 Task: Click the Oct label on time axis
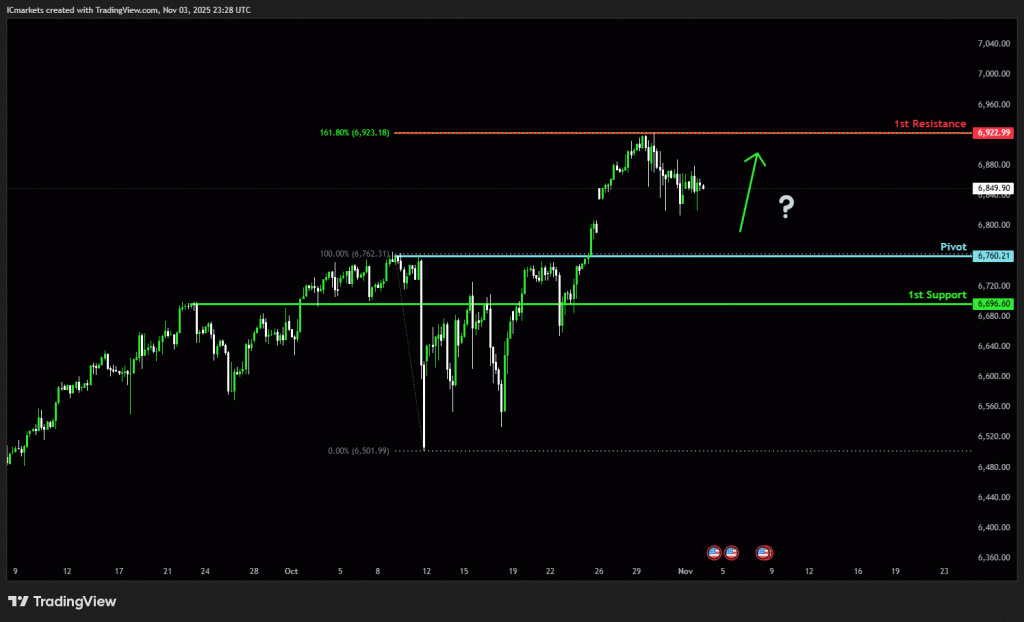[x=291, y=572]
